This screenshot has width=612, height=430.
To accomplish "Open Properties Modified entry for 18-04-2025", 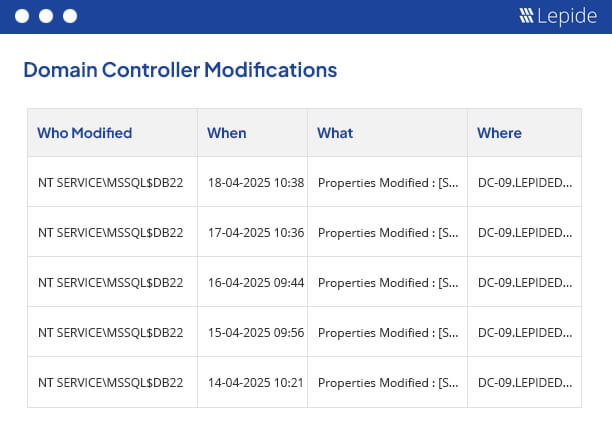I will [x=388, y=183].
